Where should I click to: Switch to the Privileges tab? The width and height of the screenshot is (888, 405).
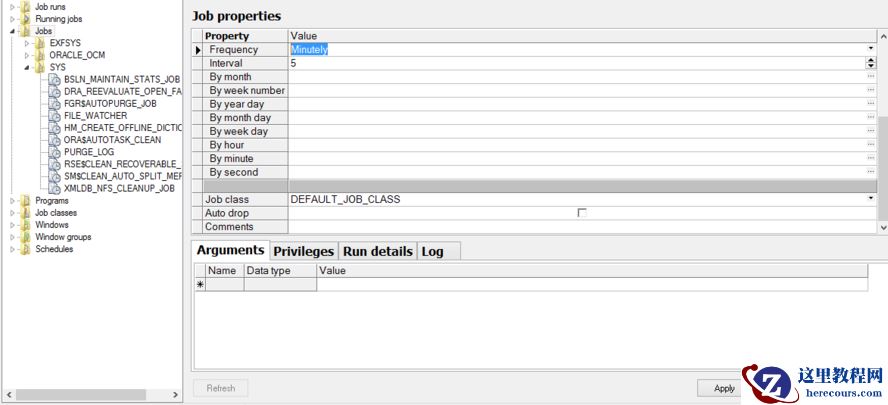(x=304, y=251)
